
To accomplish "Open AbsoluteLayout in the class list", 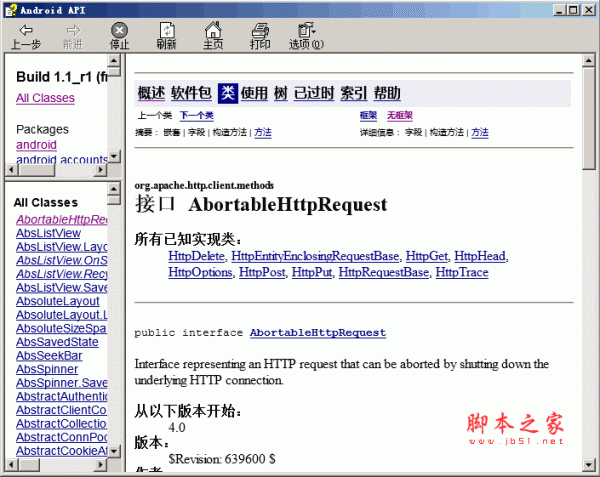I will coord(58,301).
